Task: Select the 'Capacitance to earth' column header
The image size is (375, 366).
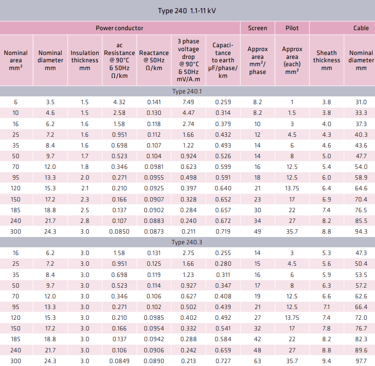Action: (223, 60)
